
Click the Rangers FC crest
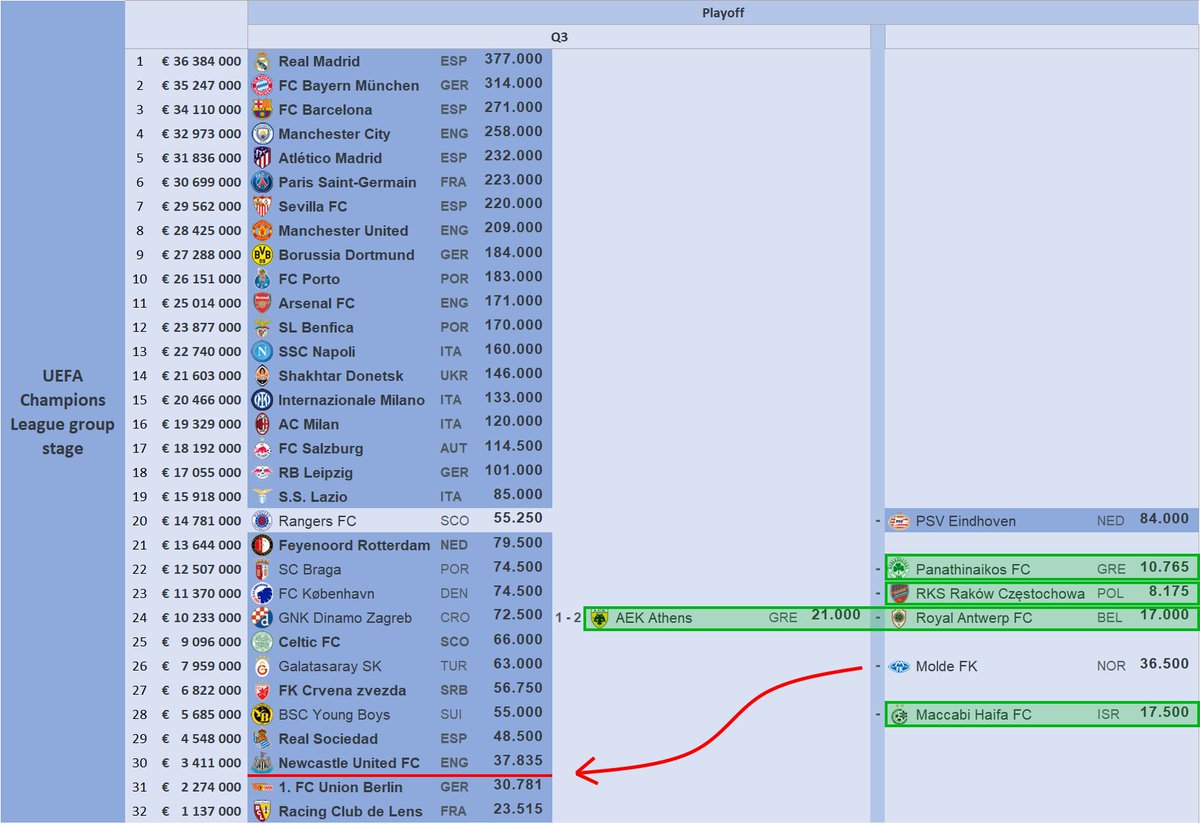[262, 520]
